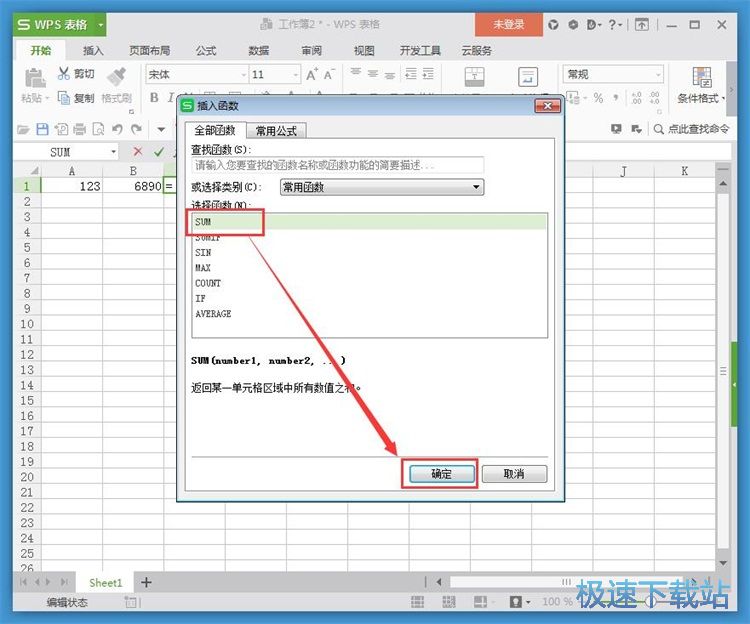Apply percent style format

coord(598,98)
